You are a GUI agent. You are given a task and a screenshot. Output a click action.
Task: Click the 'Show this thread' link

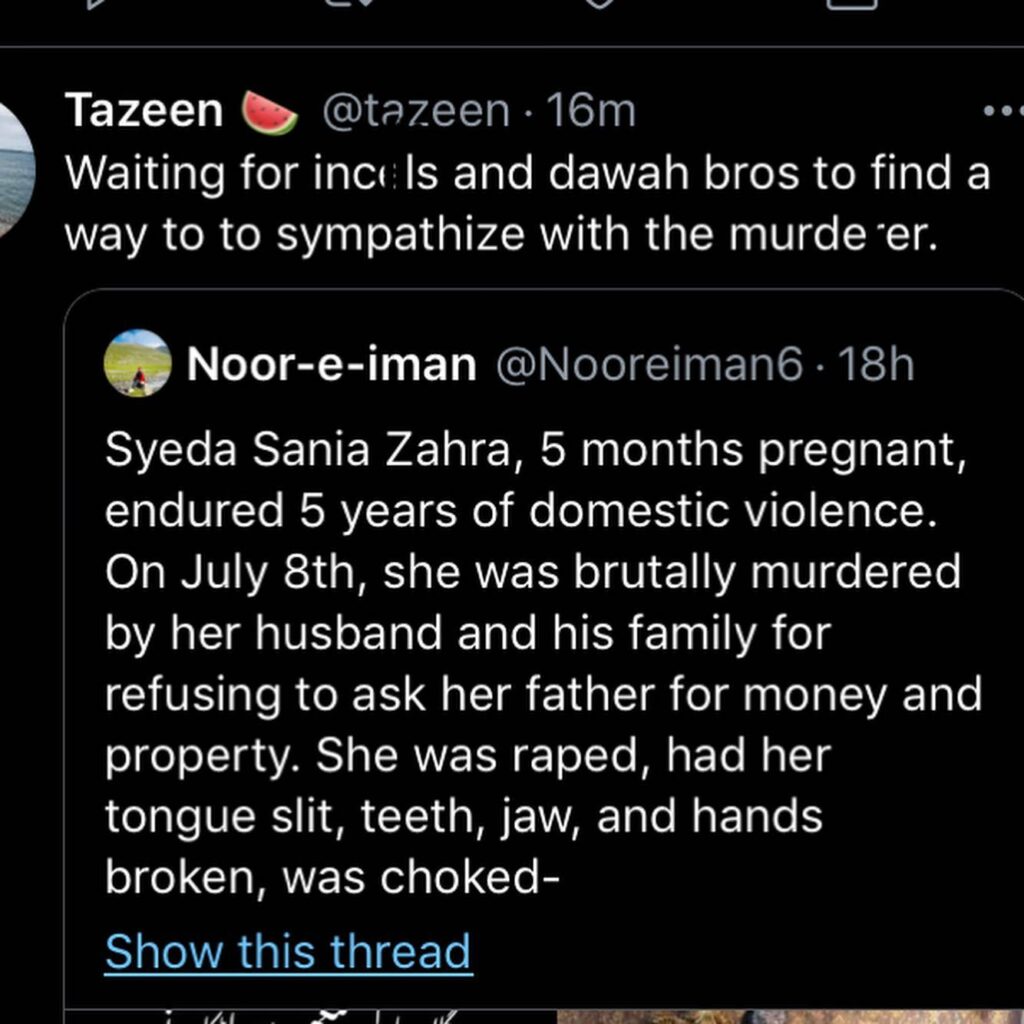[x=288, y=951]
